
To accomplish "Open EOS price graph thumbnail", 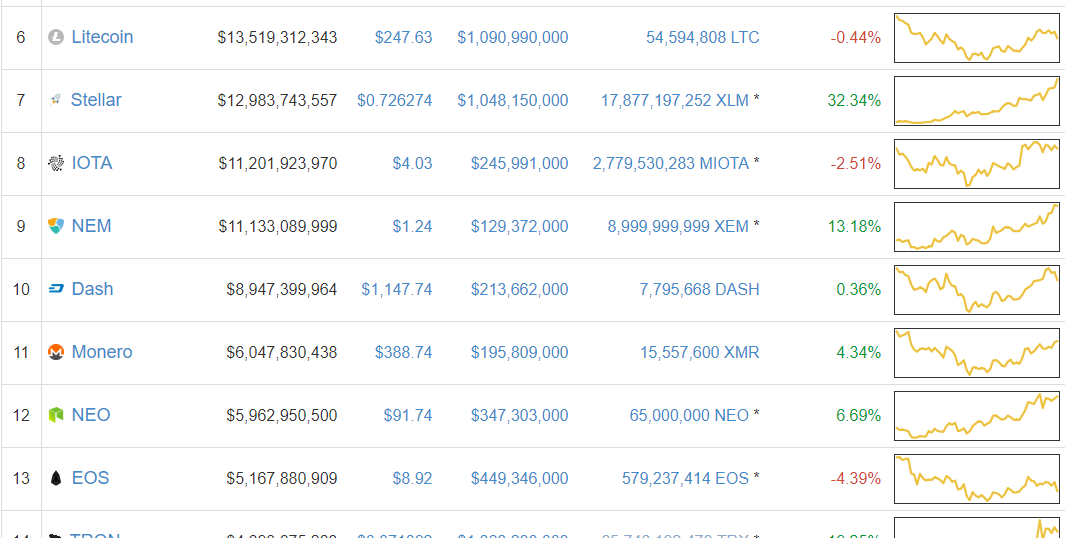I will click(977, 478).
